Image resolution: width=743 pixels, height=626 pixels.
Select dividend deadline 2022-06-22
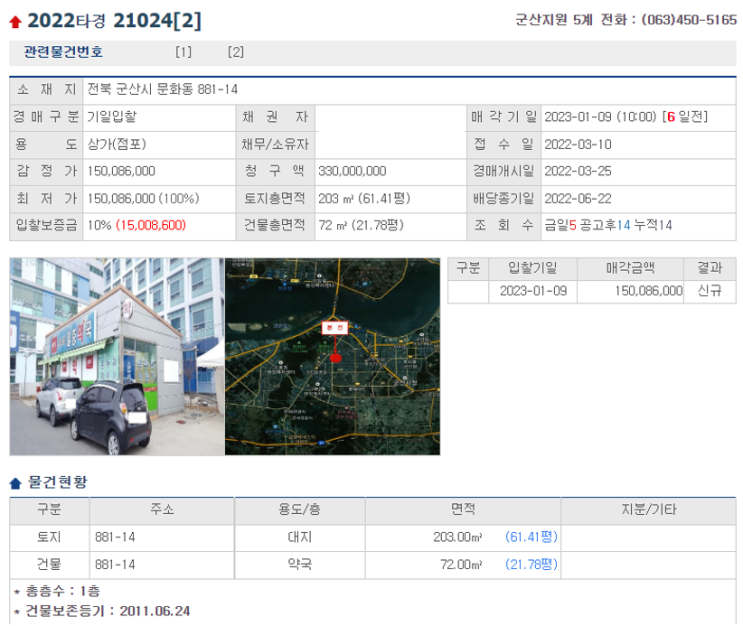[578, 199]
